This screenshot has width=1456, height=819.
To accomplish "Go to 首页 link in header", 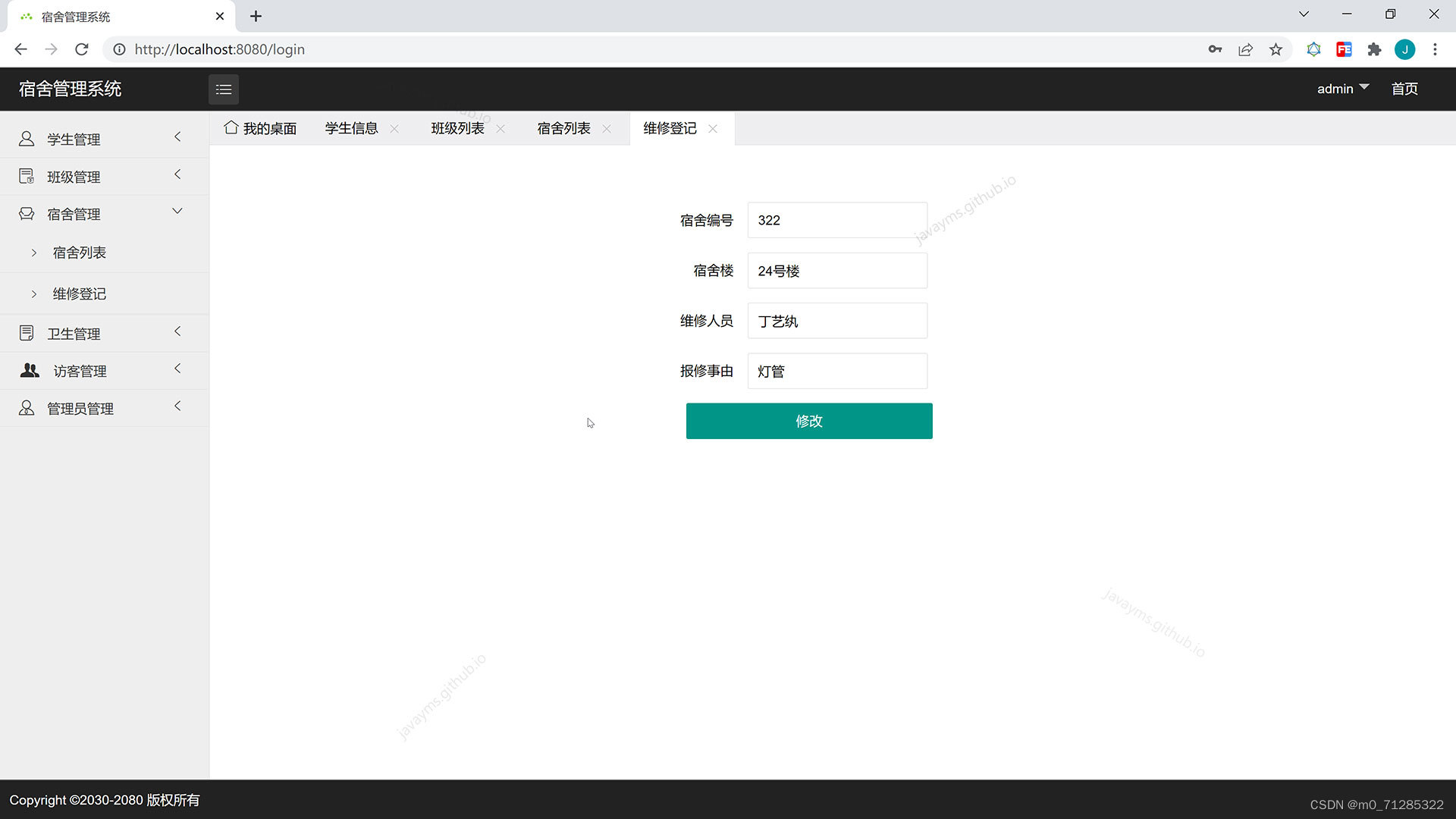I will point(1404,89).
